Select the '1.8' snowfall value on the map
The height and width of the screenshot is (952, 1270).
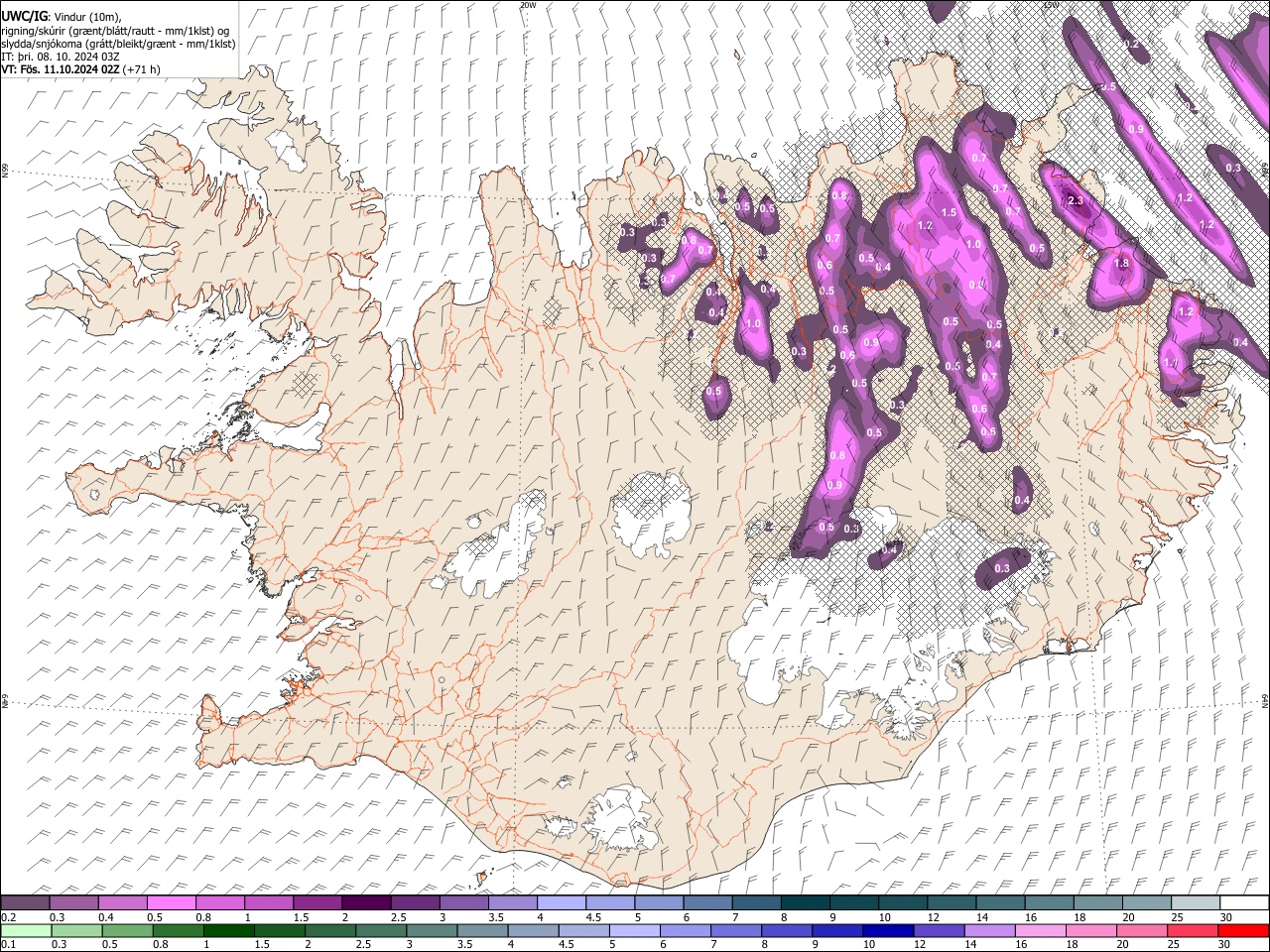tap(1122, 264)
